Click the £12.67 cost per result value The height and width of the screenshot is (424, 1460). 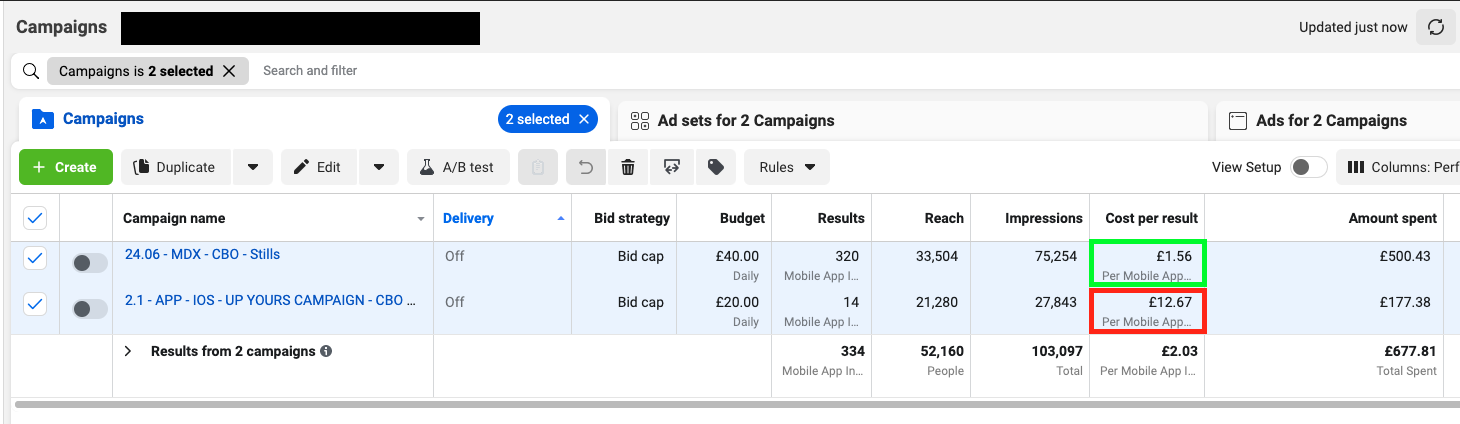click(x=1168, y=302)
